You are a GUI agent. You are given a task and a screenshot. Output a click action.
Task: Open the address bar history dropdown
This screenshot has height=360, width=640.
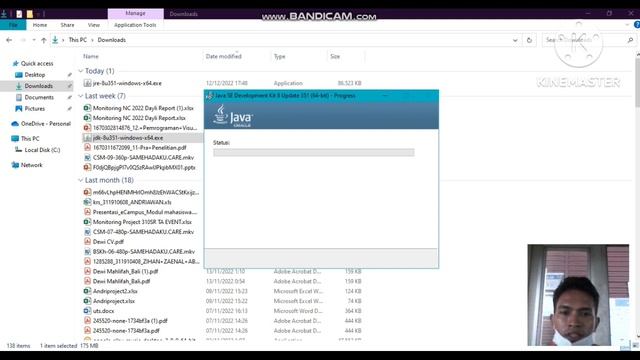515,40
